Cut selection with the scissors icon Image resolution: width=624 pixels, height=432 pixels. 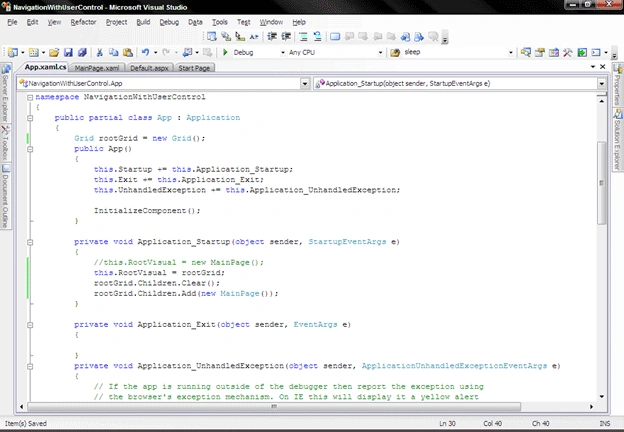click(x=99, y=53)
